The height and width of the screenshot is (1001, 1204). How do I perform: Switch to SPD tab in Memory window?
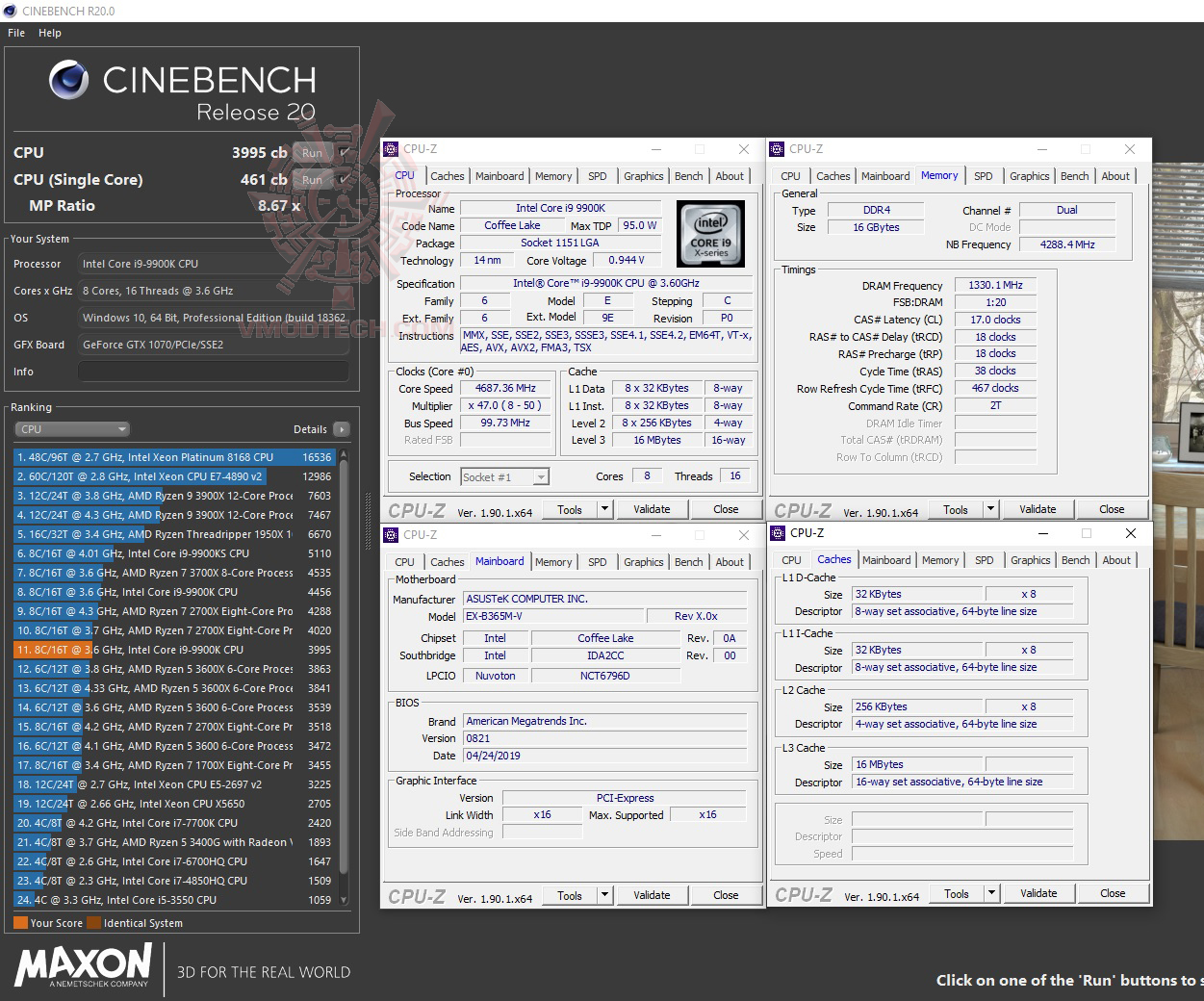[x=983, y=176]
